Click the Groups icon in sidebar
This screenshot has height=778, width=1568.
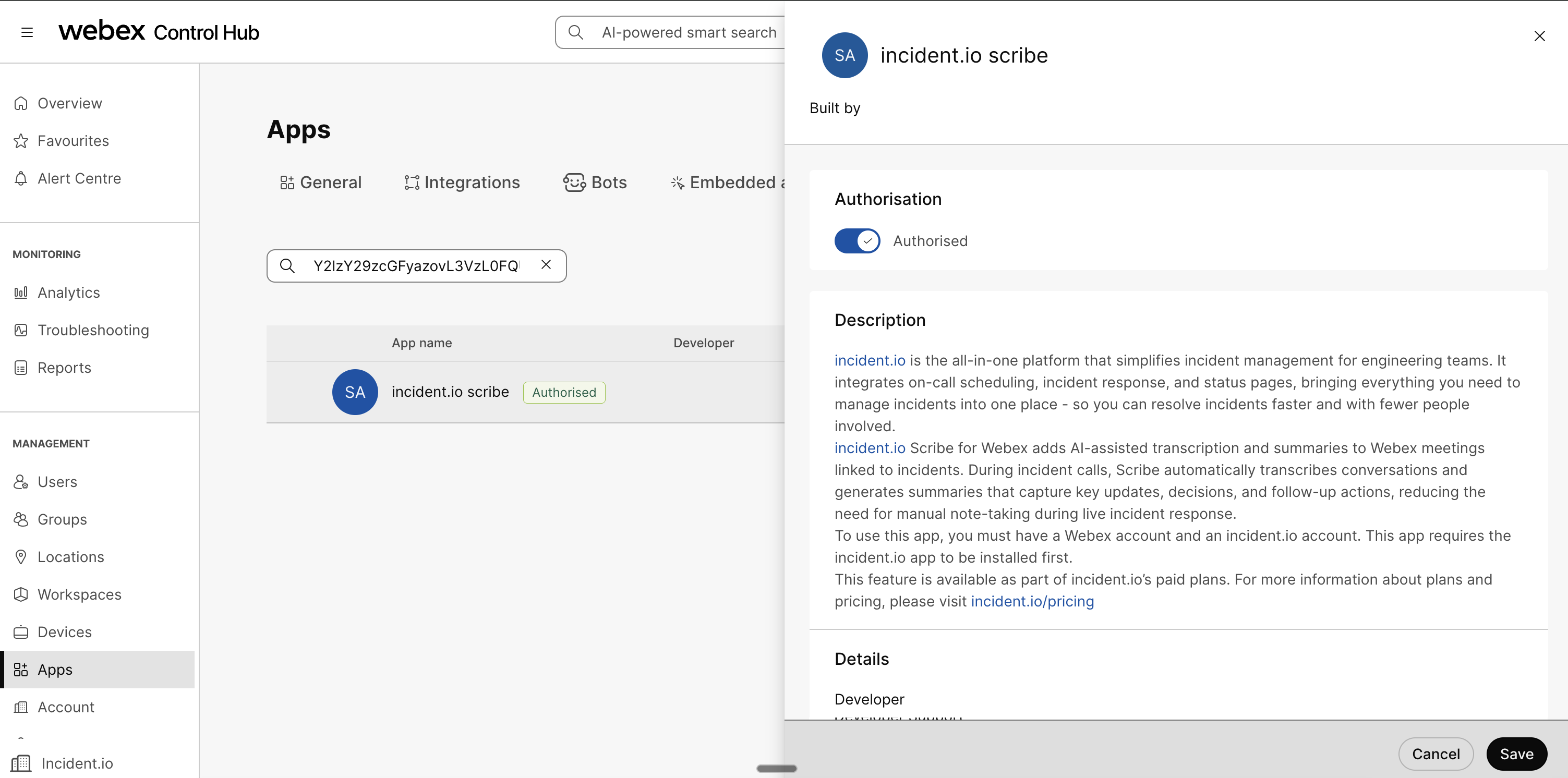click(x=21, y=519)
